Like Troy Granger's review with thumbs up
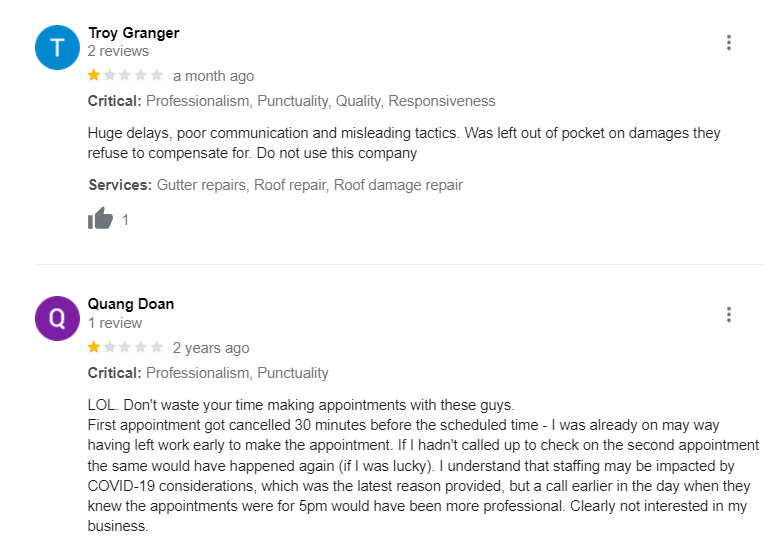783x538 pixels. (x=100, y=219)
